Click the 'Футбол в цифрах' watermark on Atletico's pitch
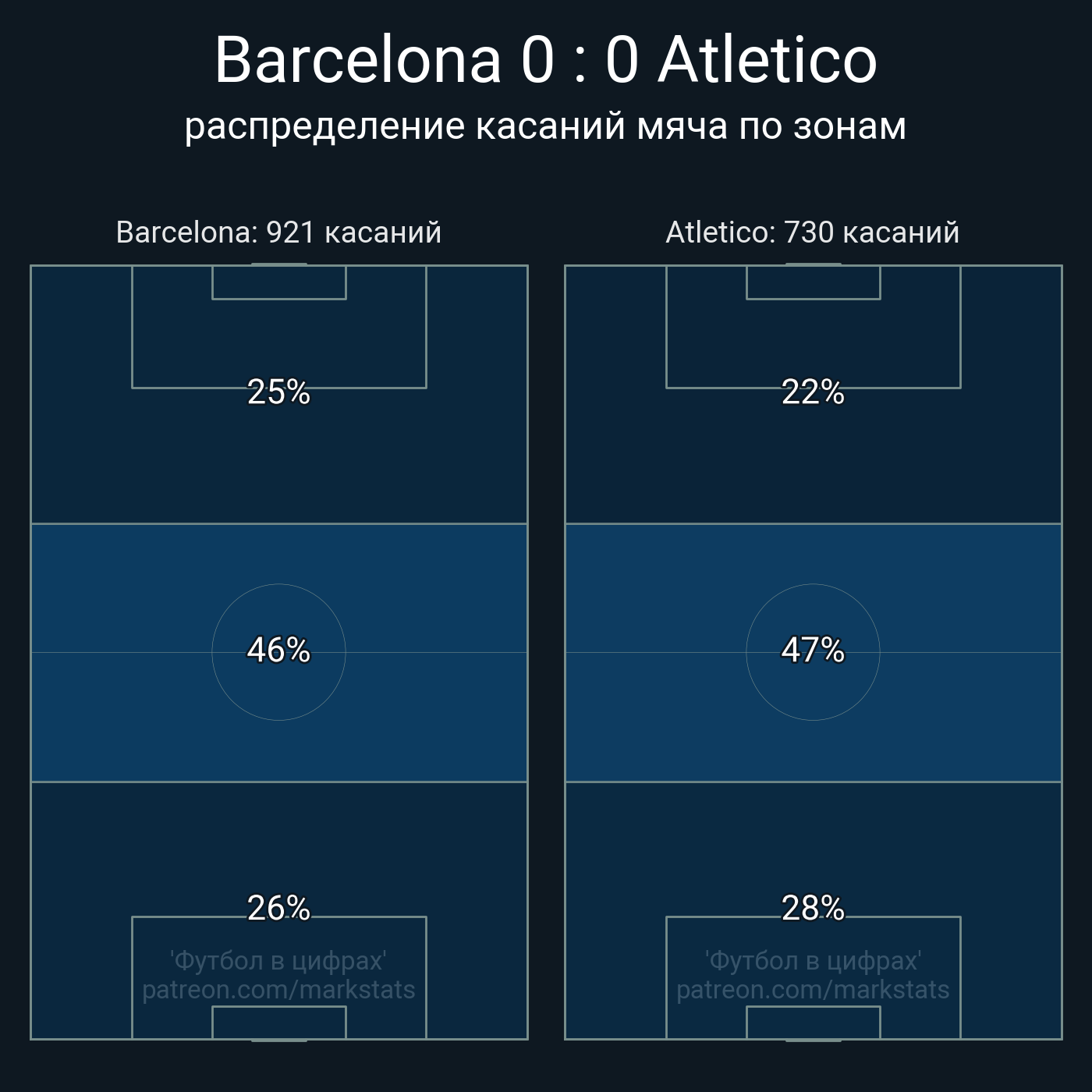The image size is (1092, 1092). (x=813, y=960)
